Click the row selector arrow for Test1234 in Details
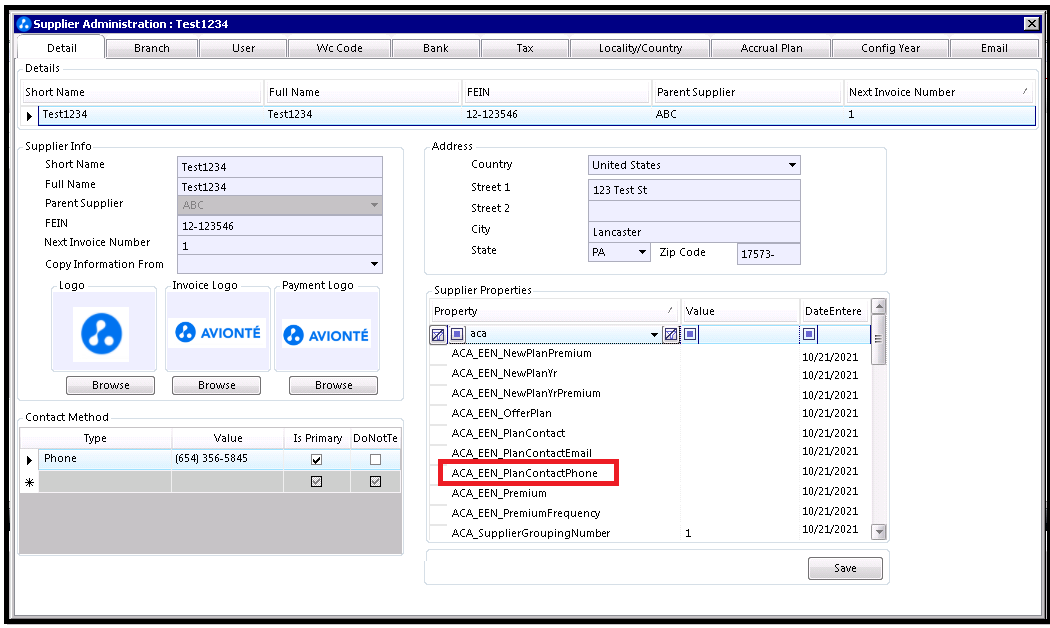 [29, 116]
